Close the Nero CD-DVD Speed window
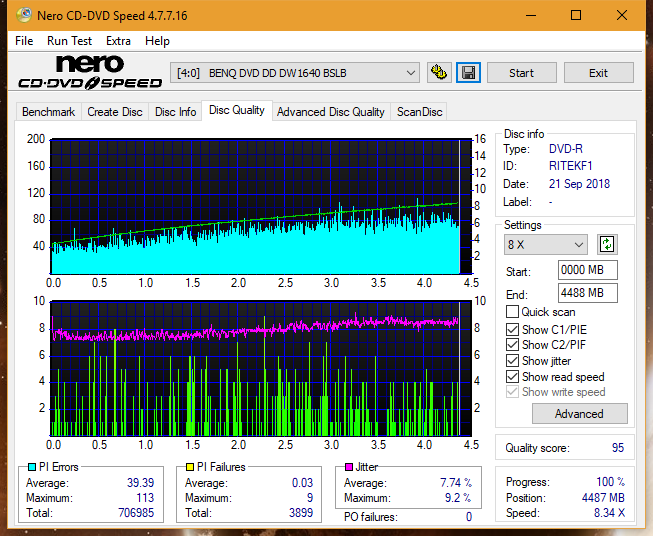 (622, 15)
